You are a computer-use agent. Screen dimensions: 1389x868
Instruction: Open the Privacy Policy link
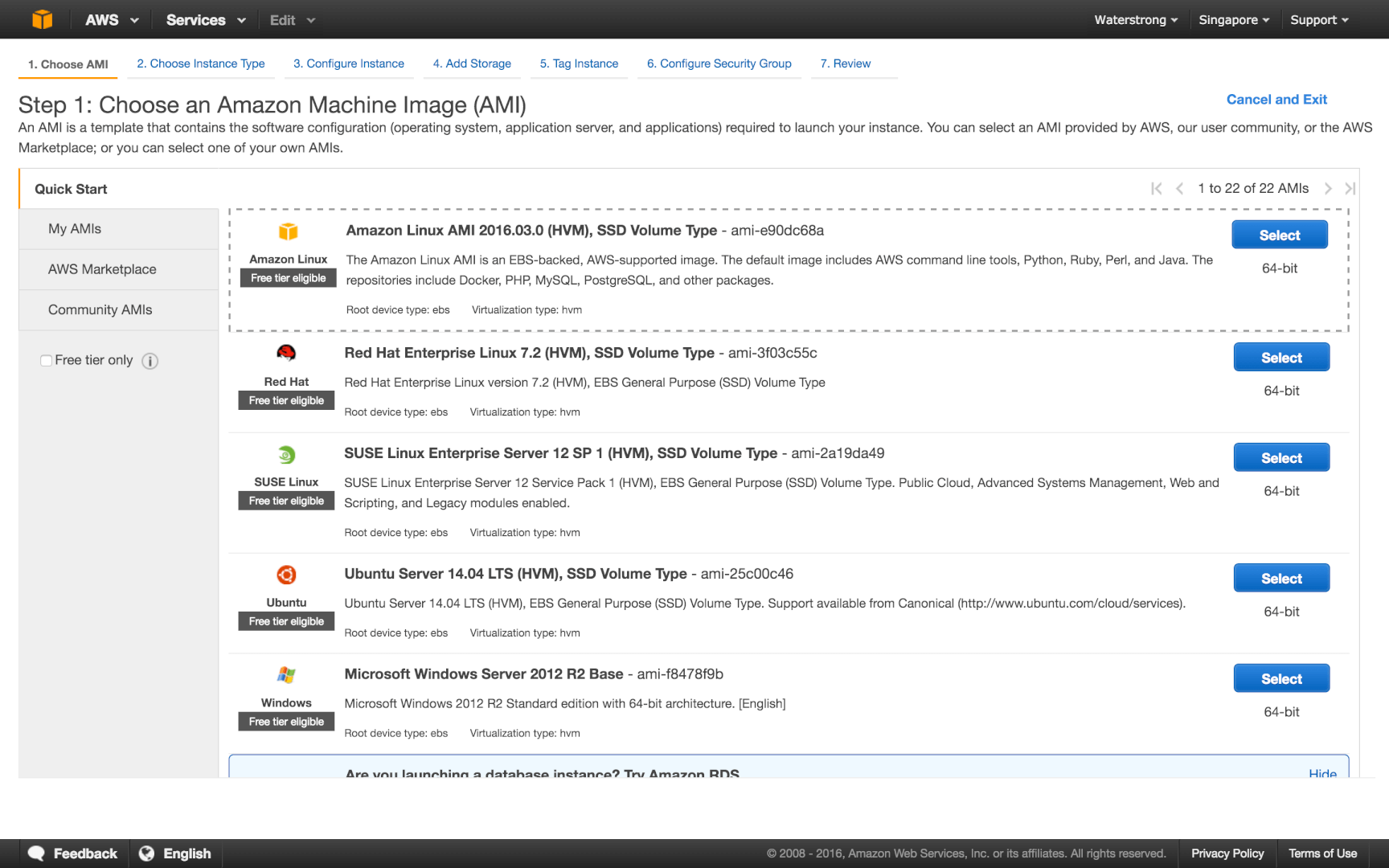tap(1227, 854)
